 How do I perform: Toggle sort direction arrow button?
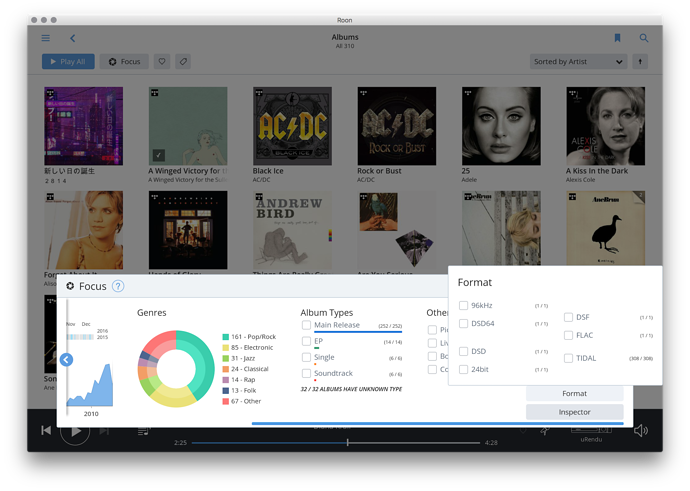[x=640, y=62]
